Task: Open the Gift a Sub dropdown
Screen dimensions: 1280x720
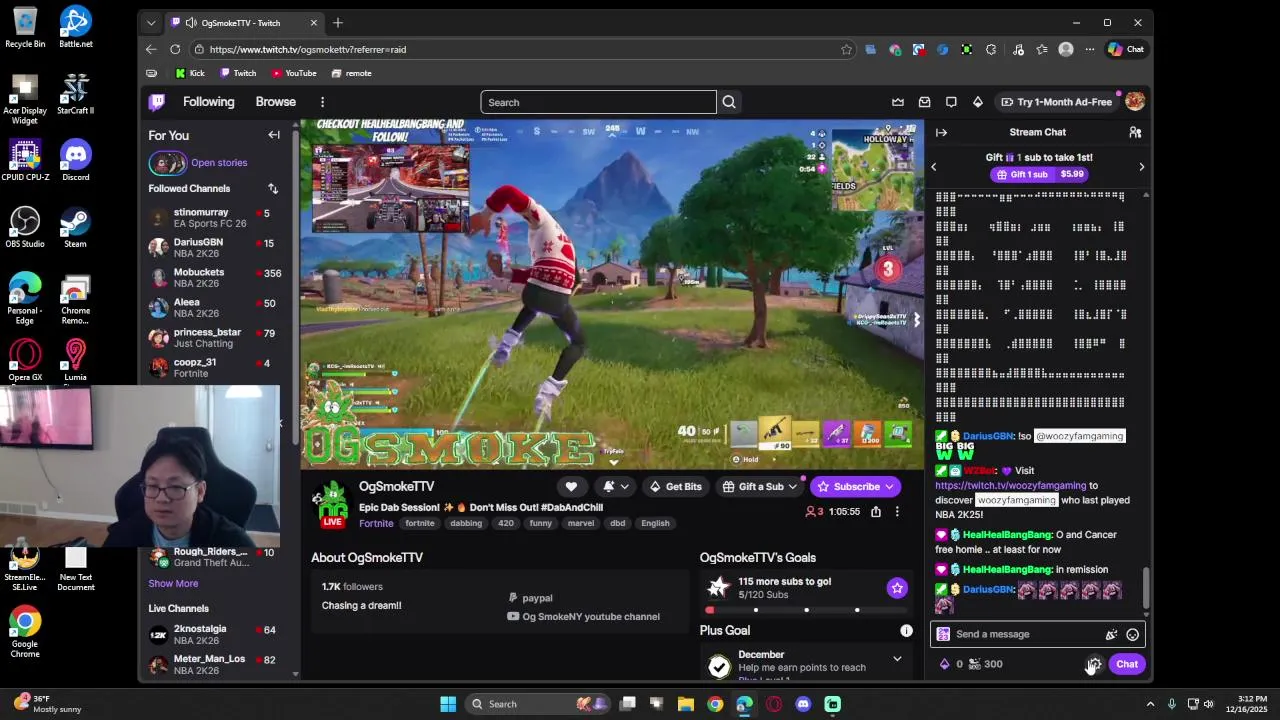Action: pyautogui.click(x=761, y=487)
